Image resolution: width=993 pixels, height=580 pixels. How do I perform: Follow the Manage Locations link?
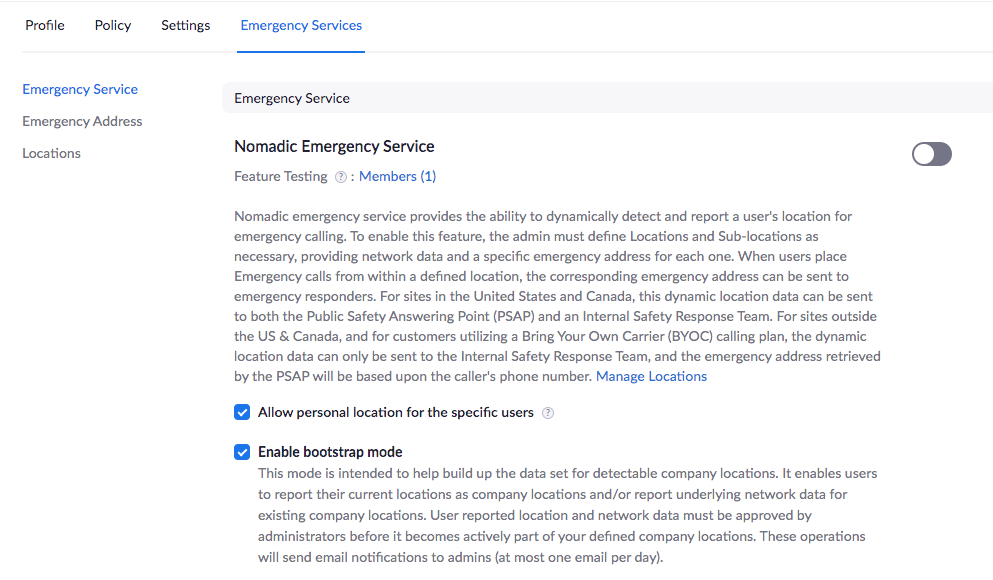pyautogui.click(x=651, y=377)
